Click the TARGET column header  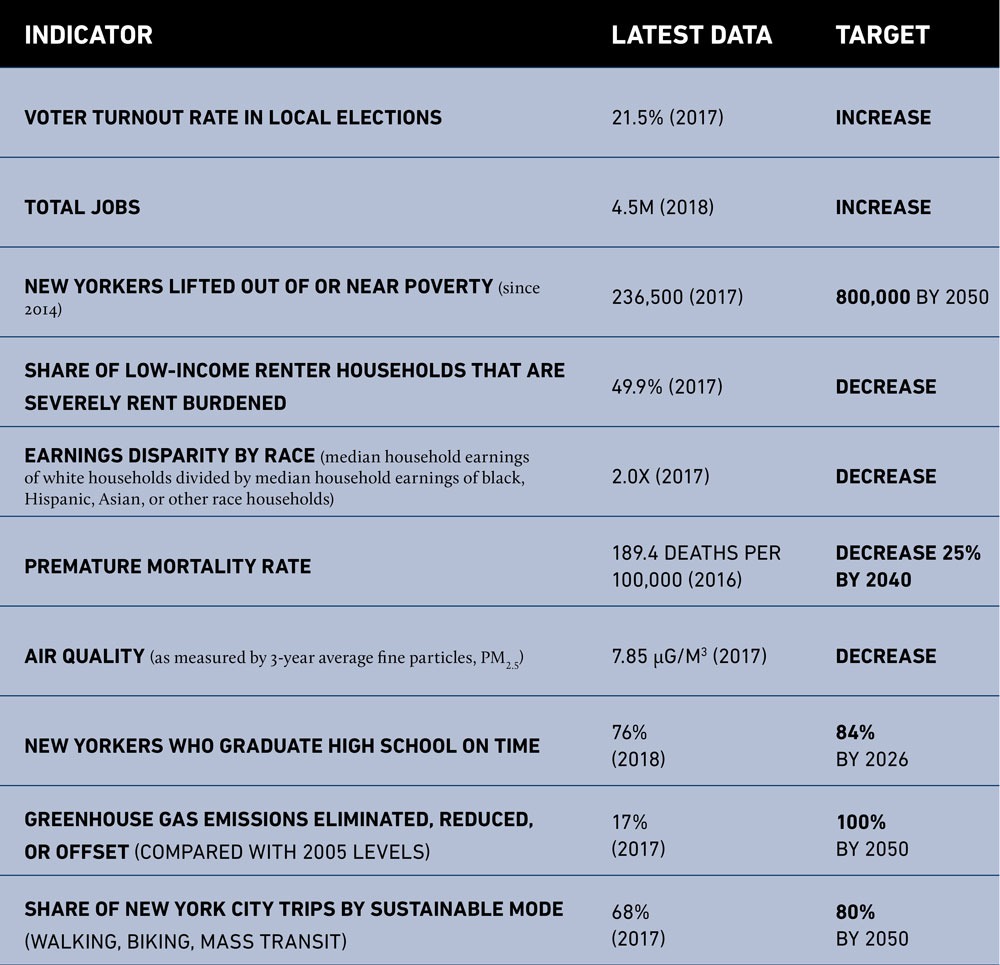[882, 36]
